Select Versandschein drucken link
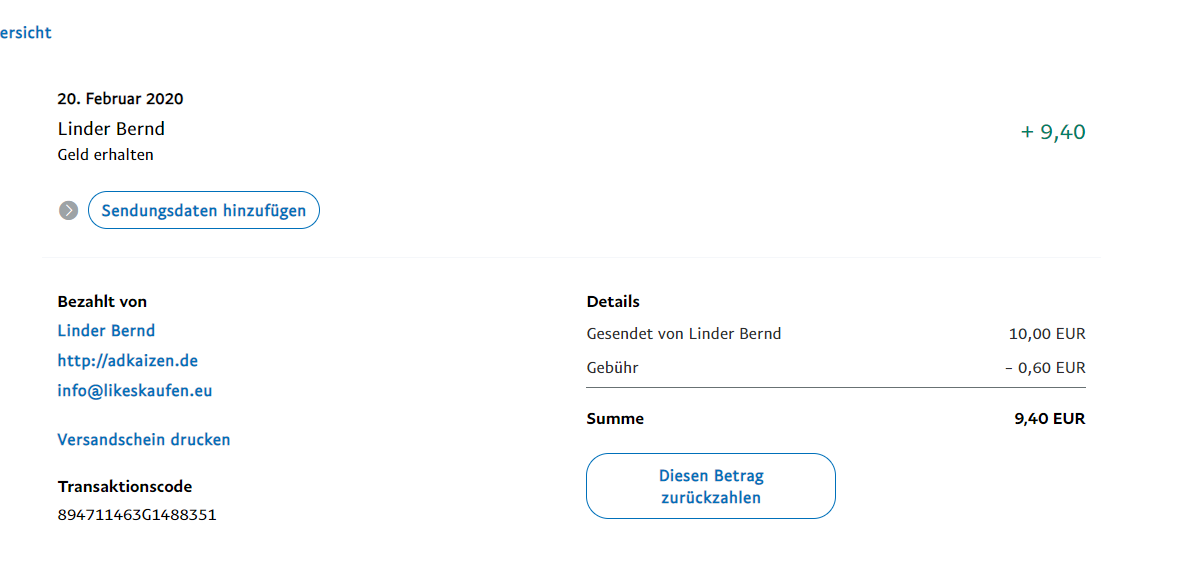Screen dimensions: 1194x562 [x=144, y=439]
